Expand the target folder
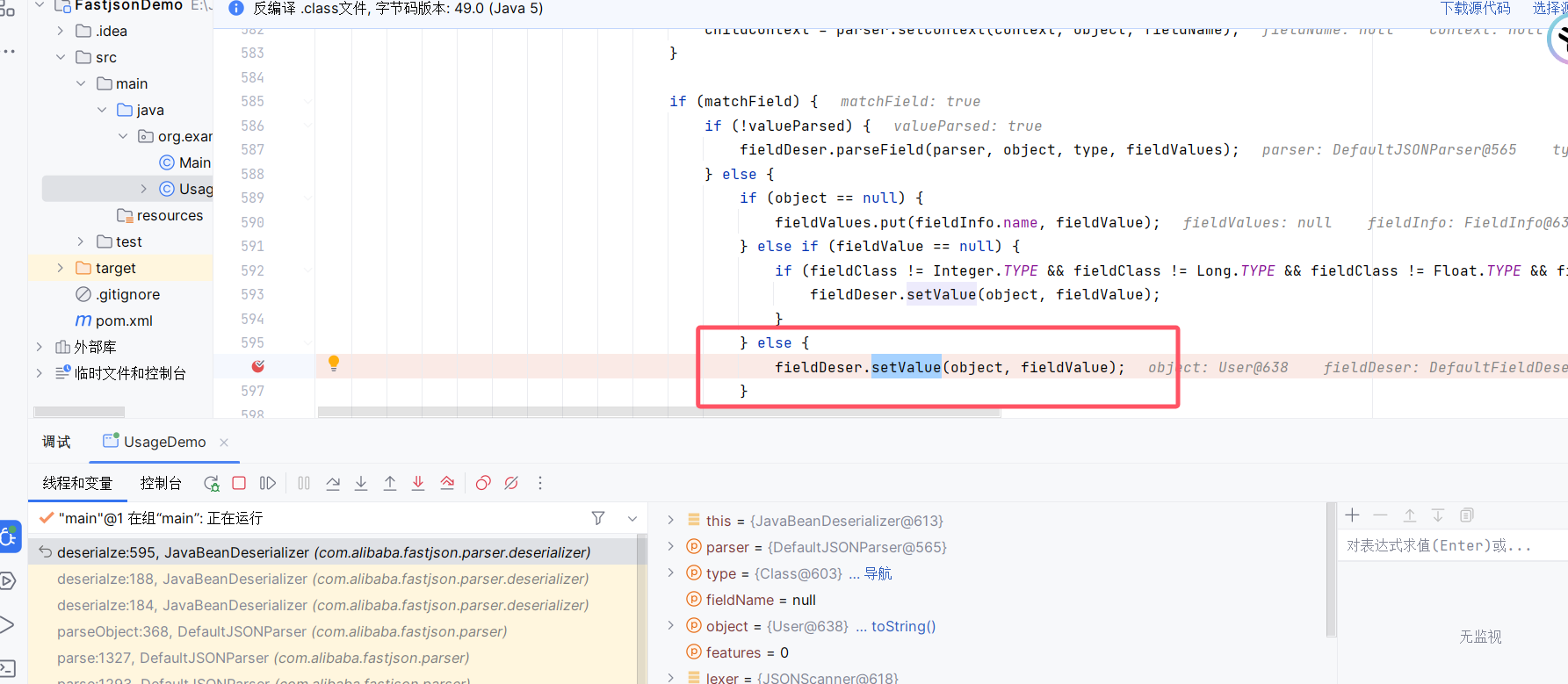 coord(60,268)
